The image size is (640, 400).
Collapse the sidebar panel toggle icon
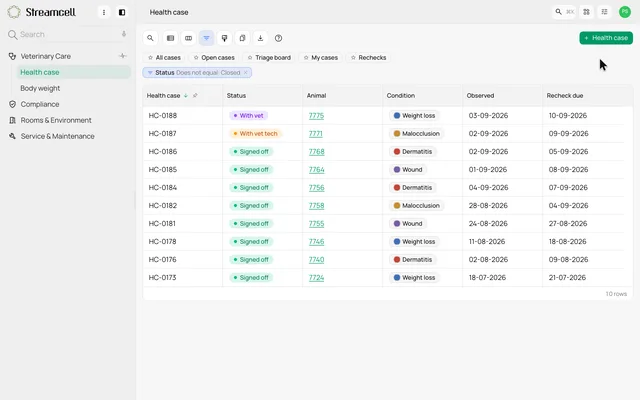click(122, 12)
